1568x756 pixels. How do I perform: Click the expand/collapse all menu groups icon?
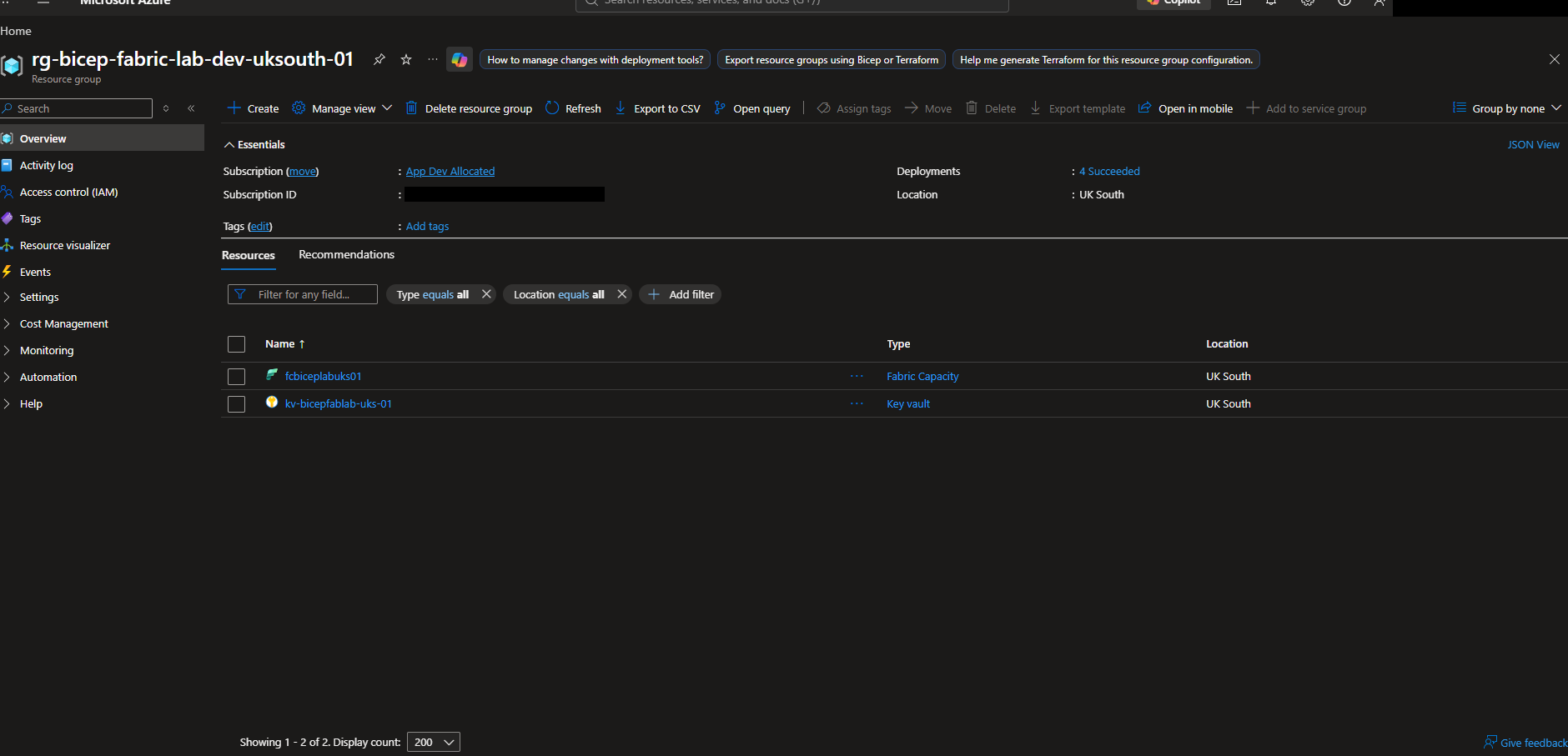point(166,108)
